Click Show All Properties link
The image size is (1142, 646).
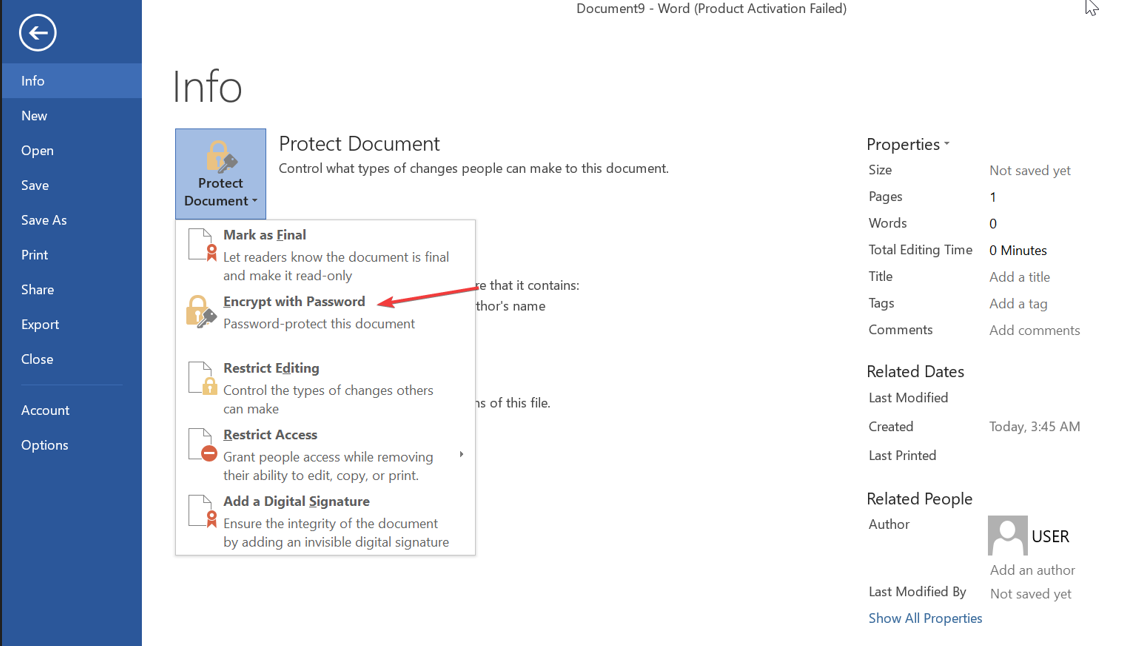pyautogui.click(x=925, y=618)
